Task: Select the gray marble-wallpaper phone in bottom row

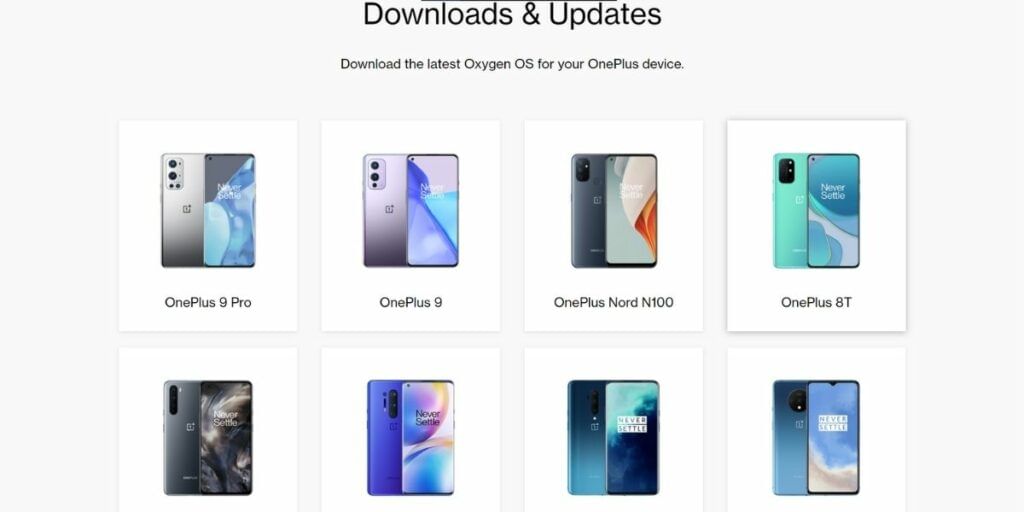Action: 208,438
